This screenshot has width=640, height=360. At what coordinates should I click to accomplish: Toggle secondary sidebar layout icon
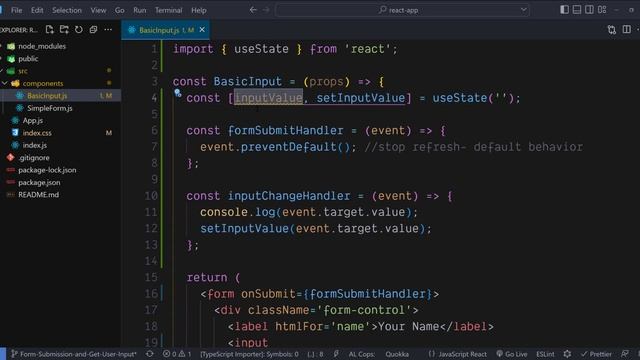pyautogui.click(x=589, y=9)
